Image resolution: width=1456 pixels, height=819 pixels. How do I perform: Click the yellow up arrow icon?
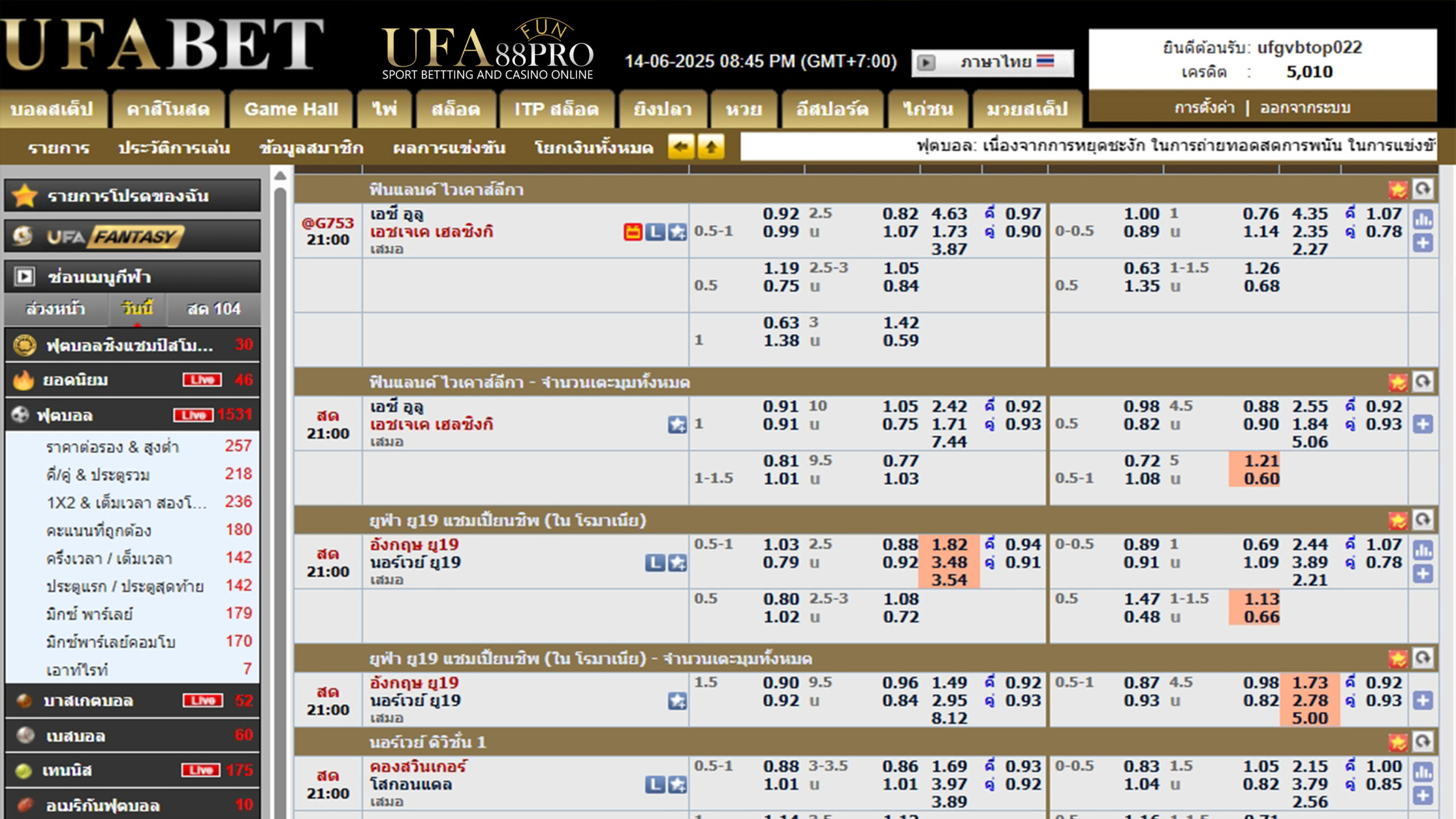click(711, 147)
